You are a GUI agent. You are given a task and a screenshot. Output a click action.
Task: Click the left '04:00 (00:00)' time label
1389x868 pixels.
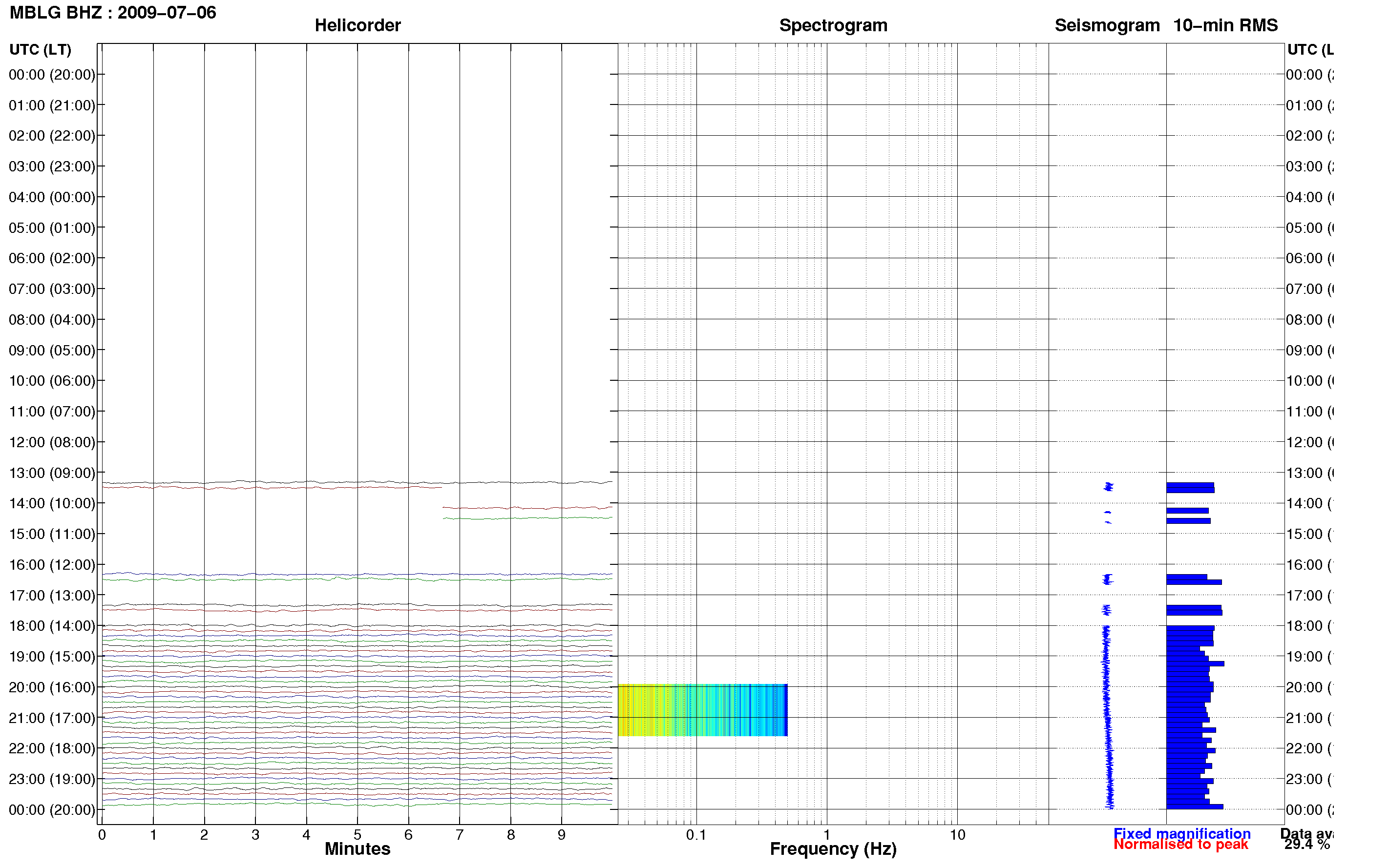click(x=52, y=198)
